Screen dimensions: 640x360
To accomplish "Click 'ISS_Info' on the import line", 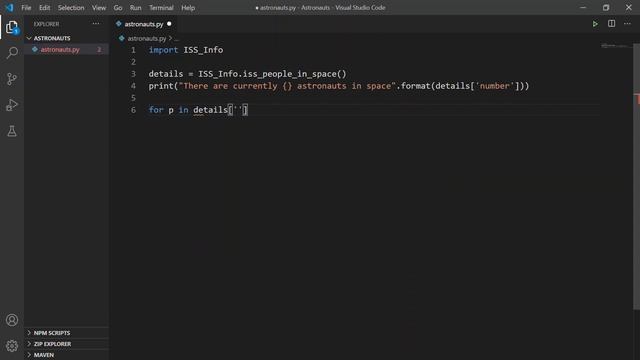I will tap(203, 50).
